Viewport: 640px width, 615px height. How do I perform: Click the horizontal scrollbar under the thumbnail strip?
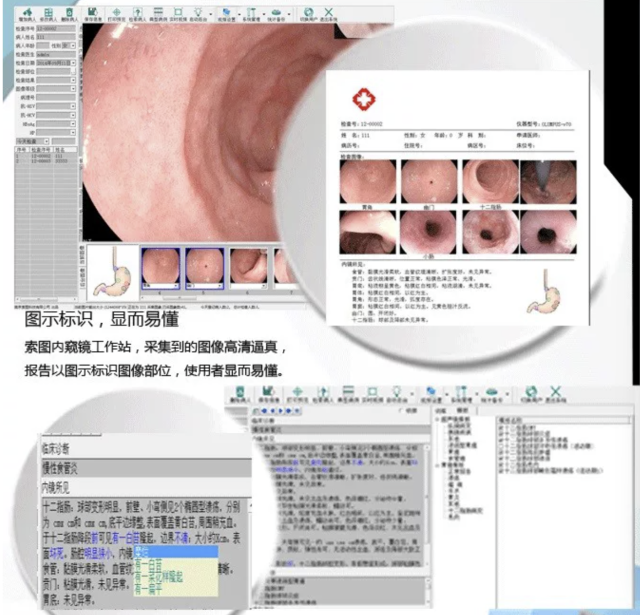pyautogui.click(x=180, y=298)
